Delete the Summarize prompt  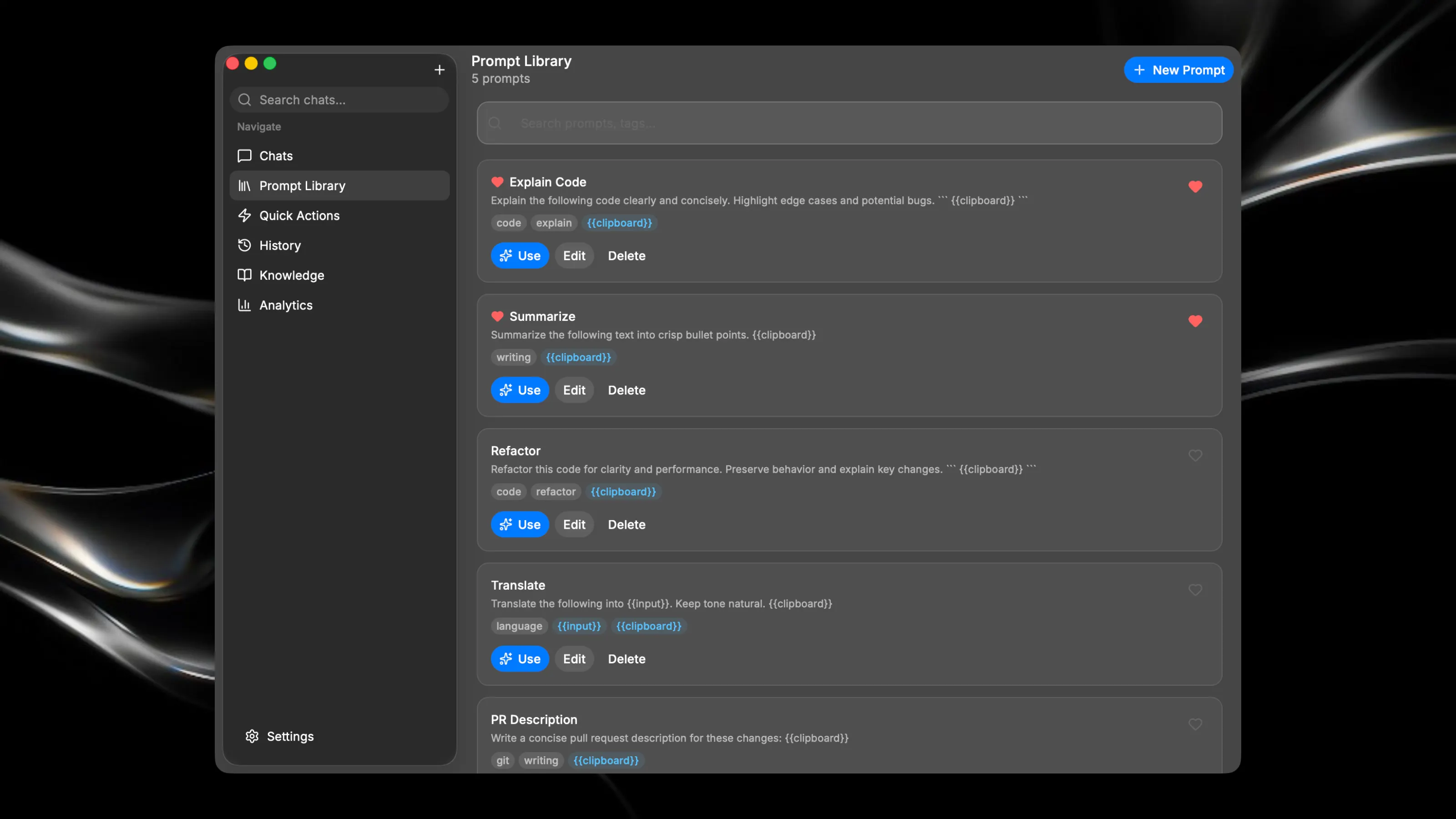(626, 390)
